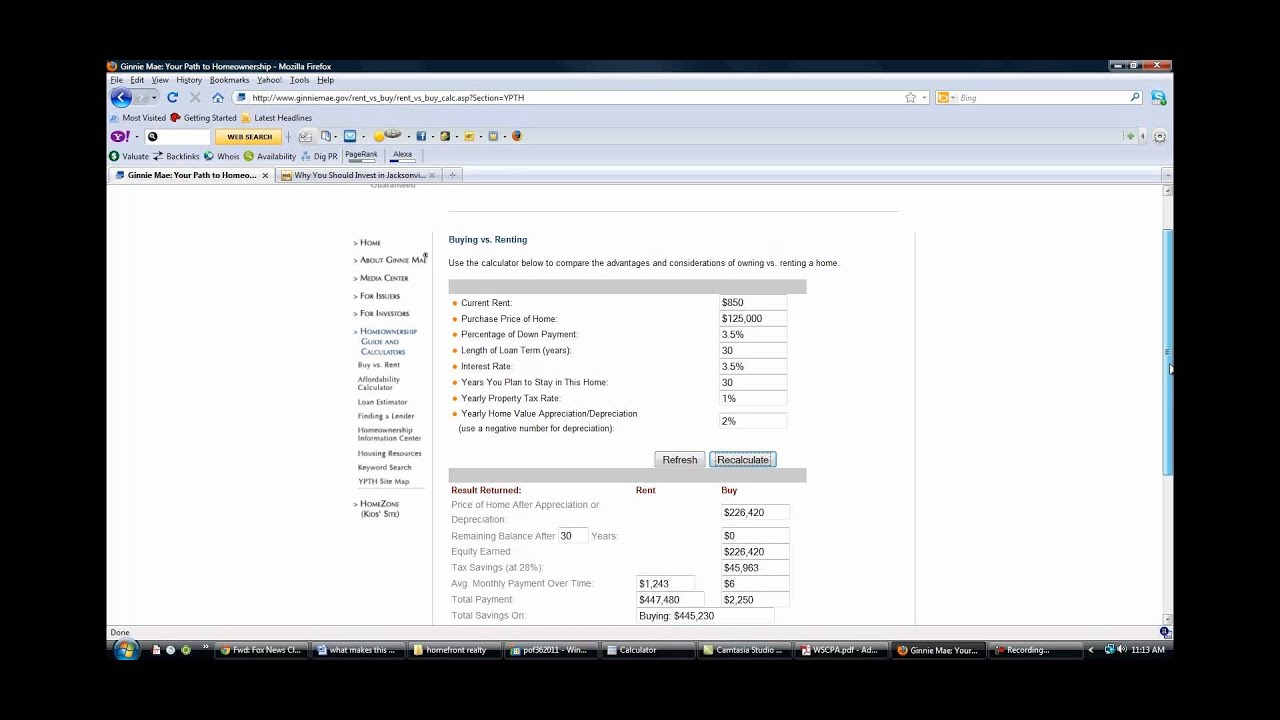This screenshot has height=720, width=1280.
Task: Open the List all tabs dropdown
Action: click(x=1167, y=175)
